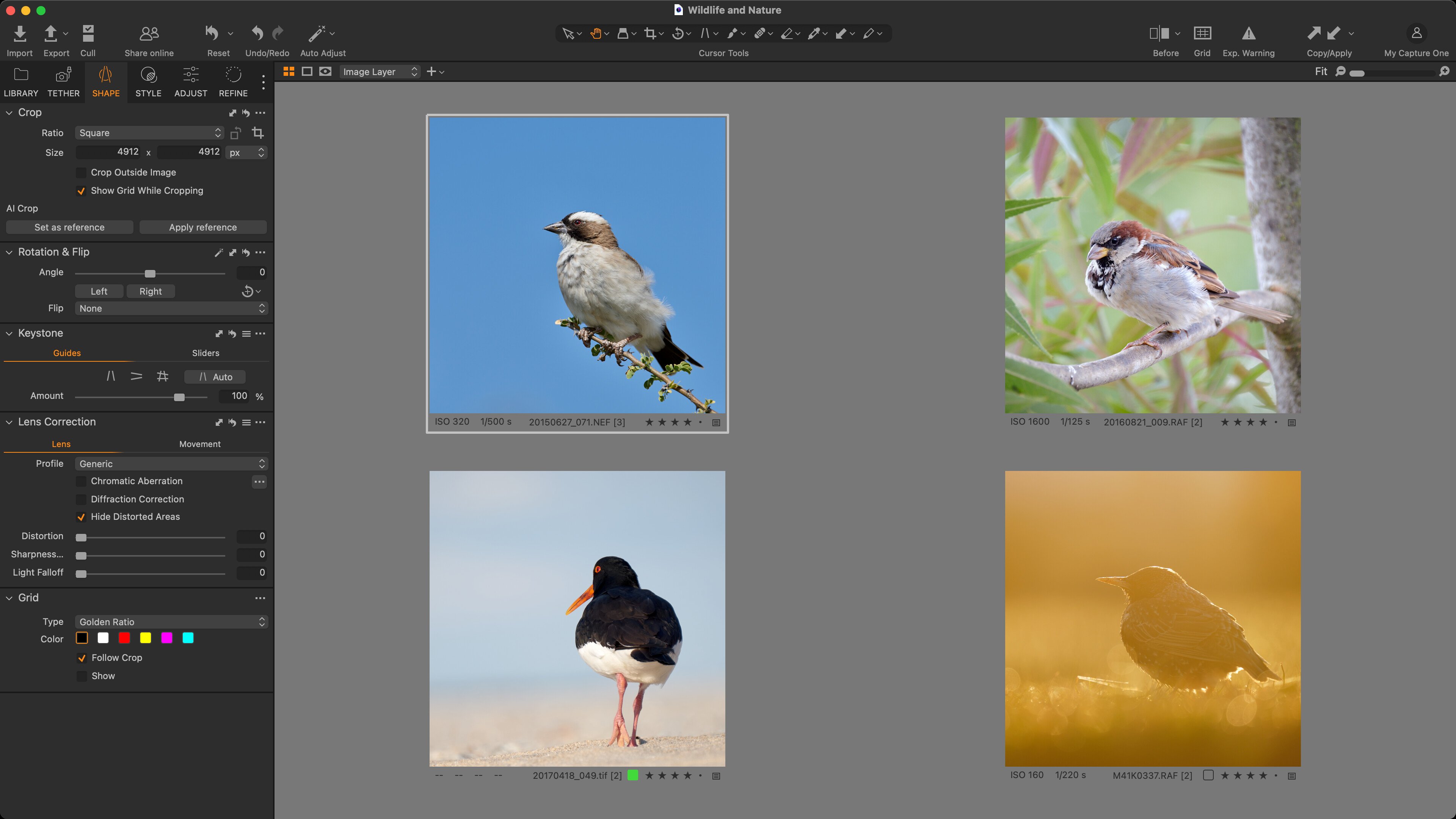The width and height of the screenshot is (1456, 819).
Task: Uncheck Show Grid While Cropping
Action: pyautogui.click(x=82, y=191)
